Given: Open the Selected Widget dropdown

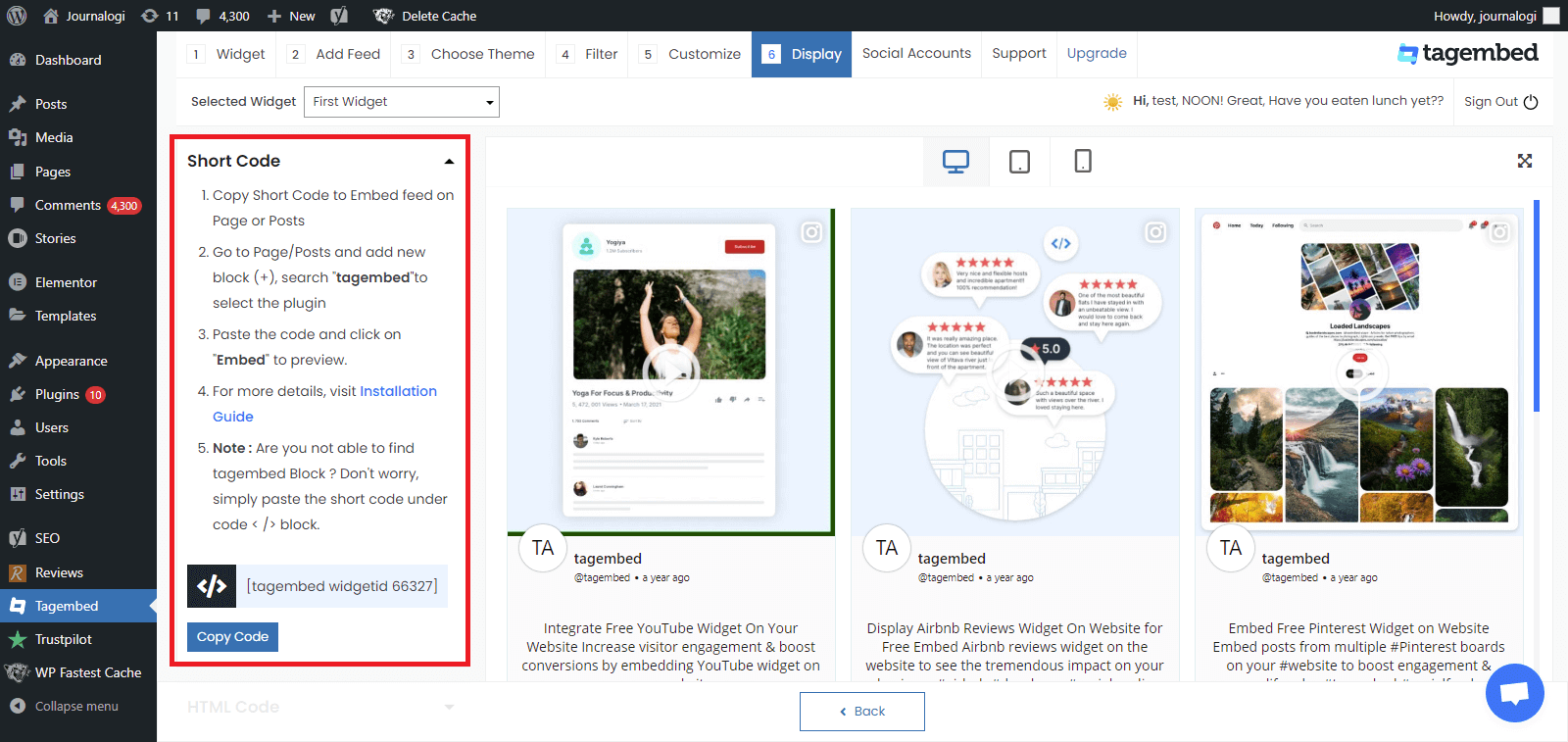Looking at the screenshot, I should point(402,102).
